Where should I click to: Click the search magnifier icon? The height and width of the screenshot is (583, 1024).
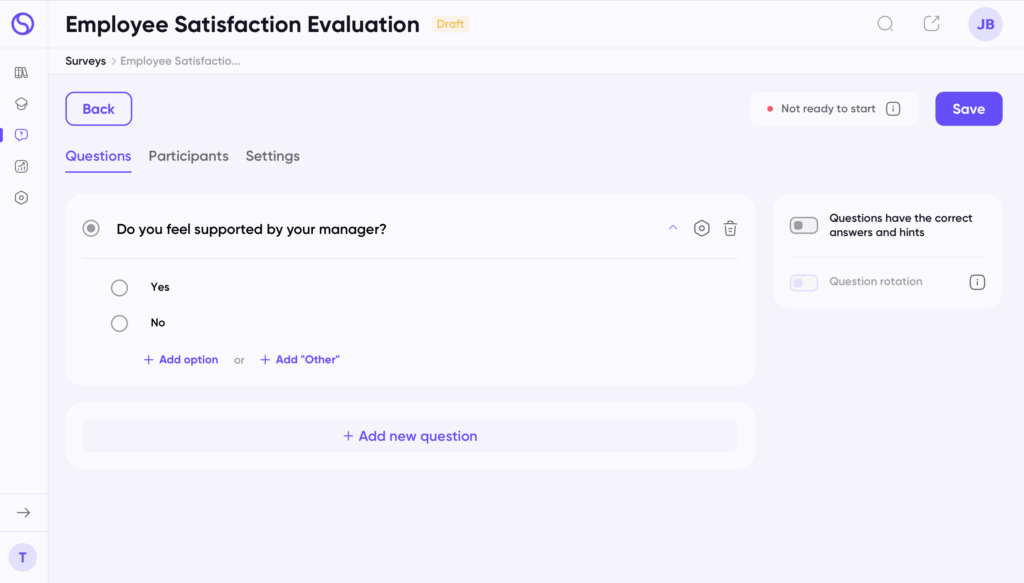pyautogui.click(x=885, y=24)
